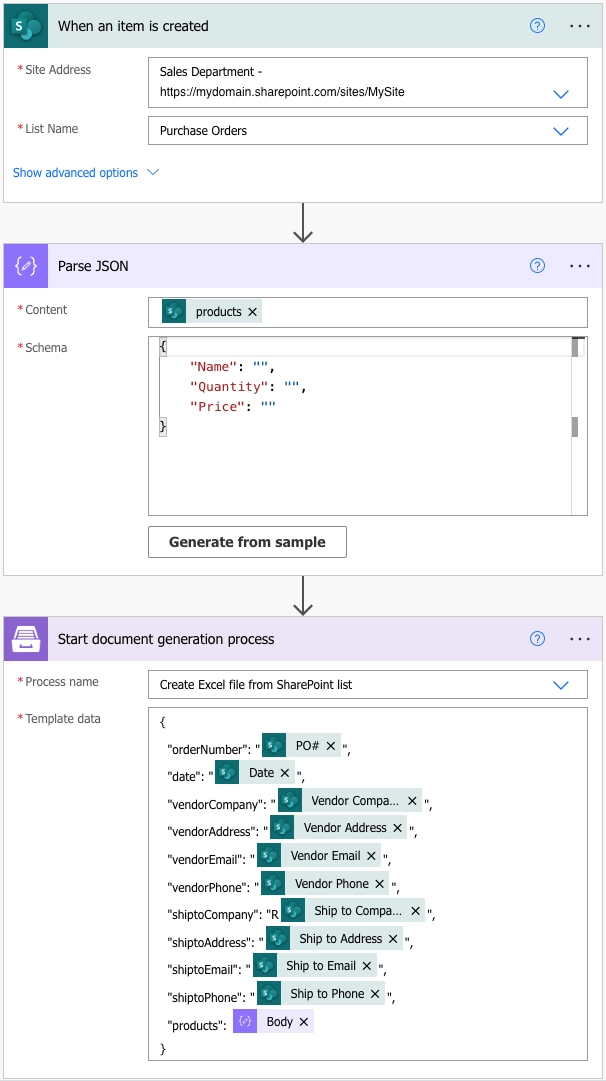
Task: Click the document generation action icon
Action: point(25,639)
